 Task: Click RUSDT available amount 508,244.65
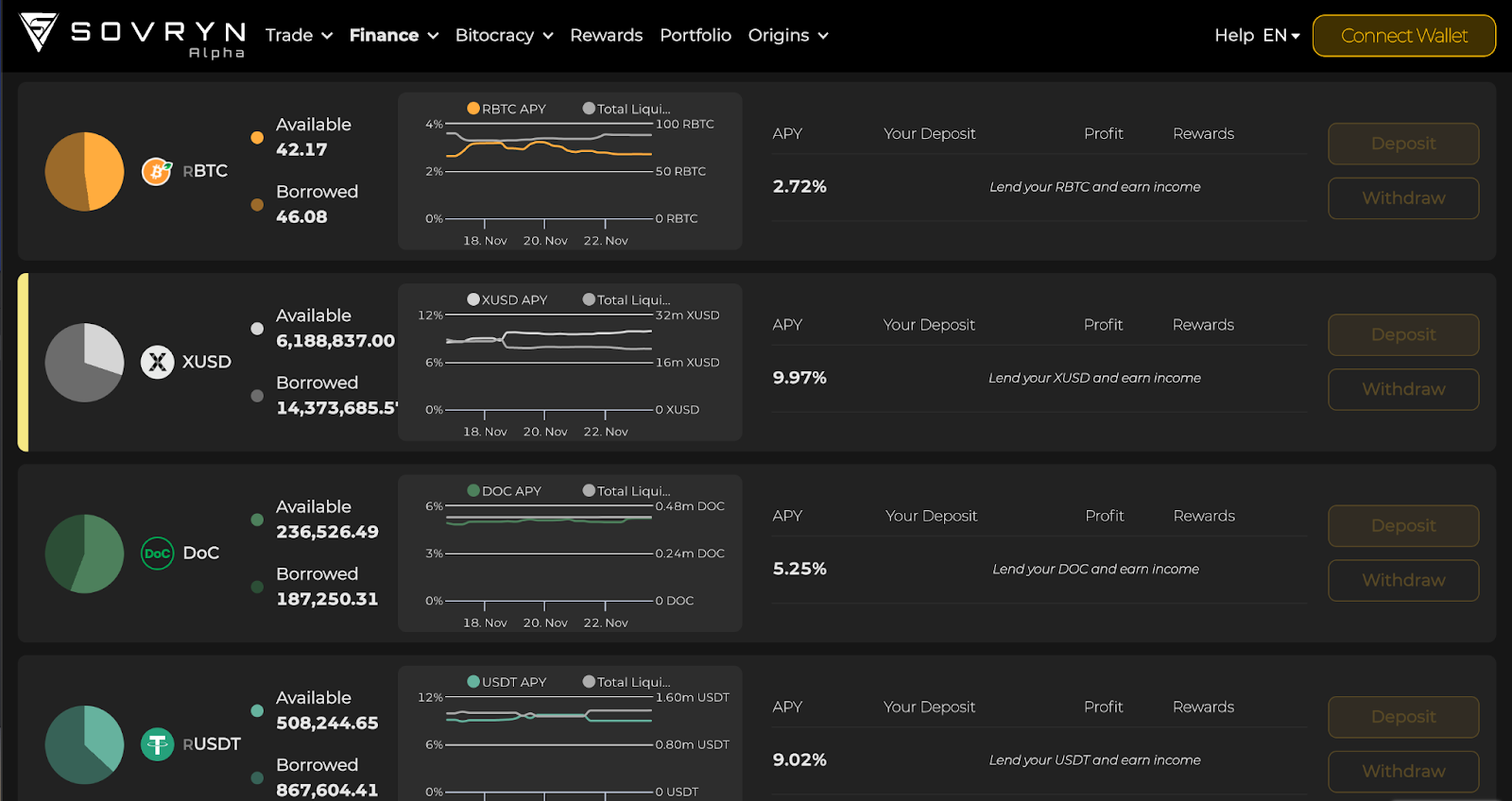327,723
